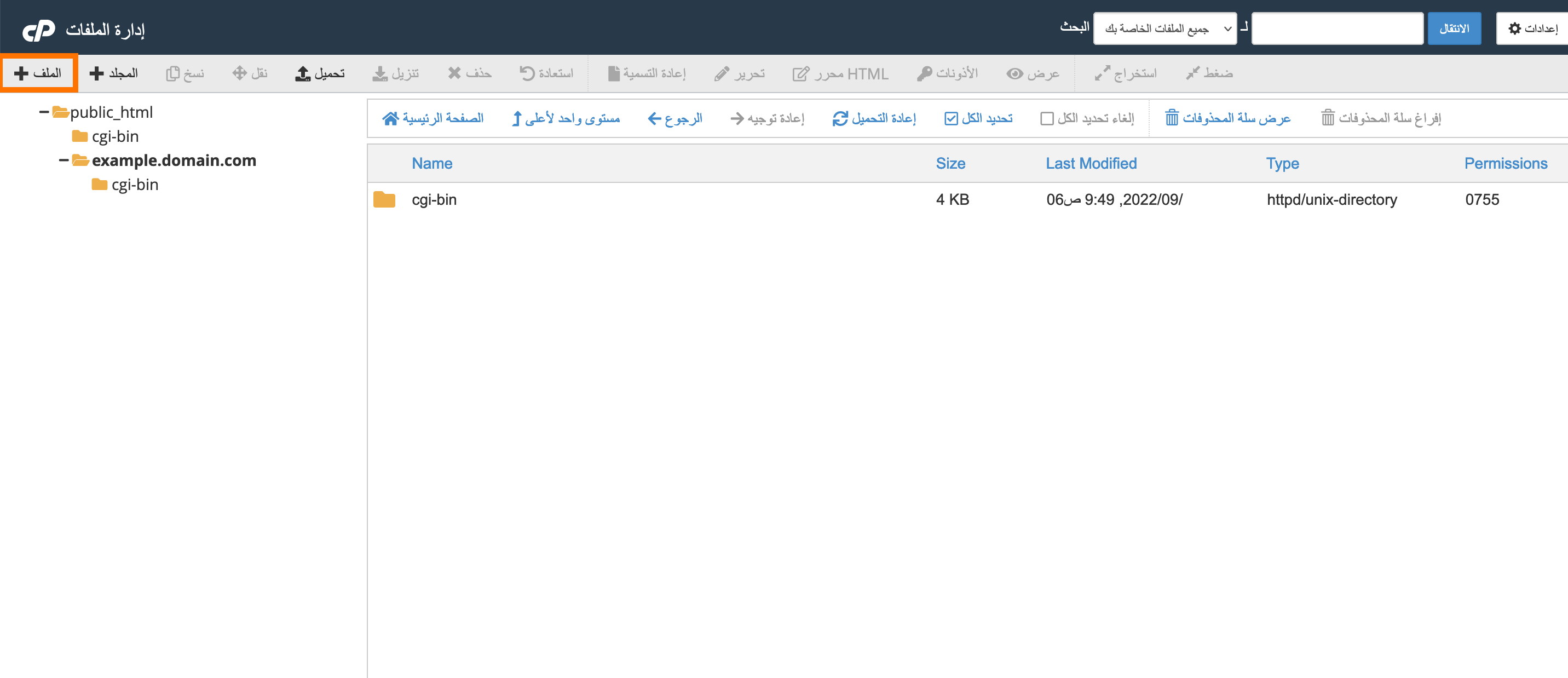
Task: Create a new folder with المجلد icon
Action: (113, 72)
